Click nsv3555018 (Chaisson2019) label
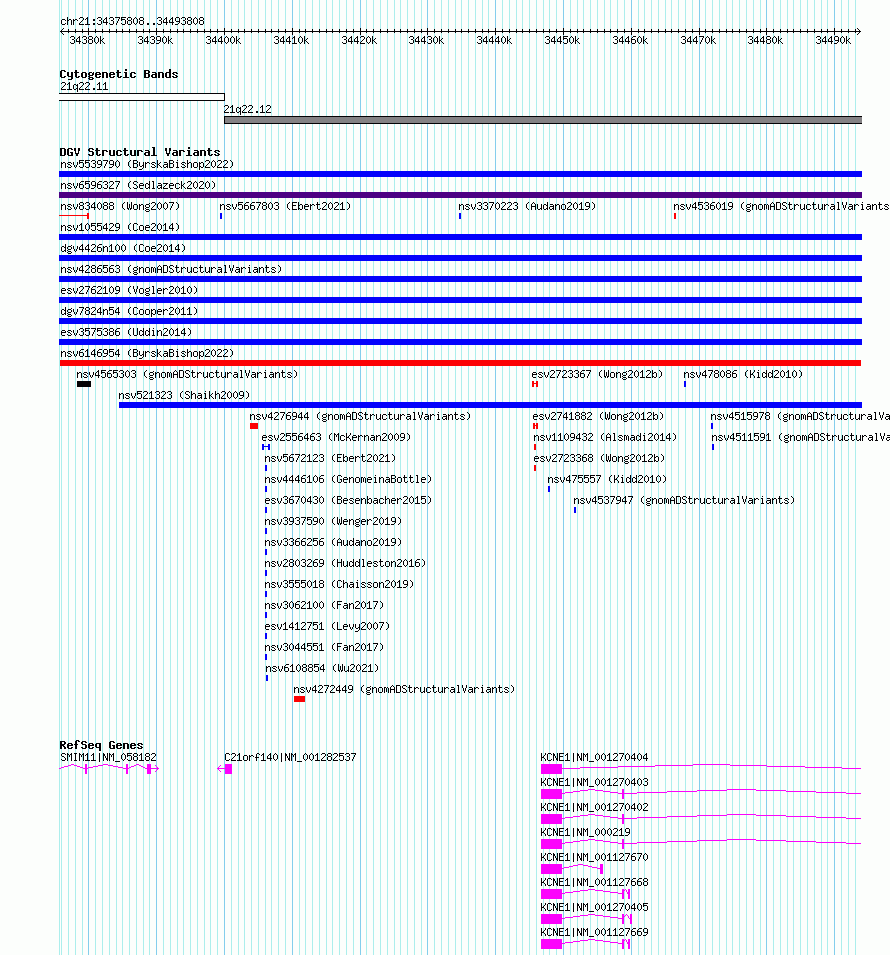Viewport: 890px width, 955px height. point(339,585)
